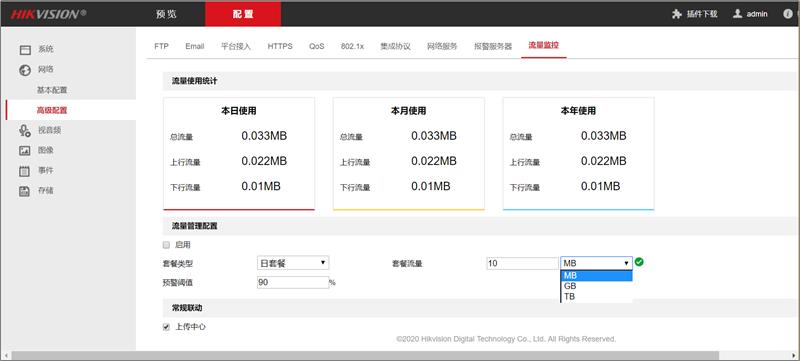Open 高级配置 in the sidebar
800x361 pixels.
[52, 110]
